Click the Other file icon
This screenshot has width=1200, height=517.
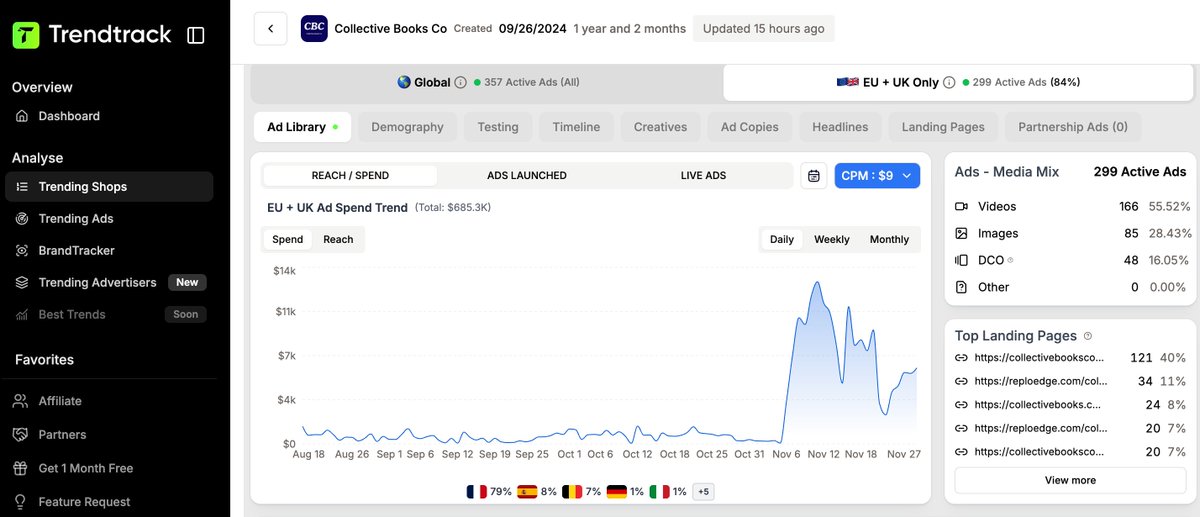(961, 287)
